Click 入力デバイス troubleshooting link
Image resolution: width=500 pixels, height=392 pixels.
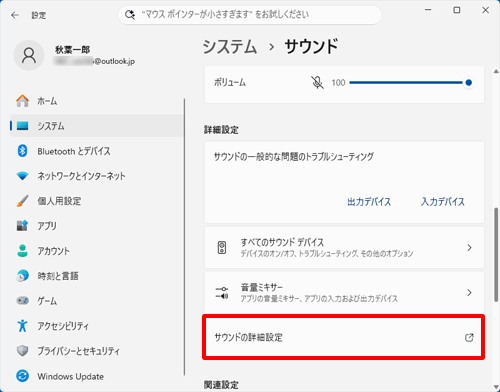click(x=443, y=202)
